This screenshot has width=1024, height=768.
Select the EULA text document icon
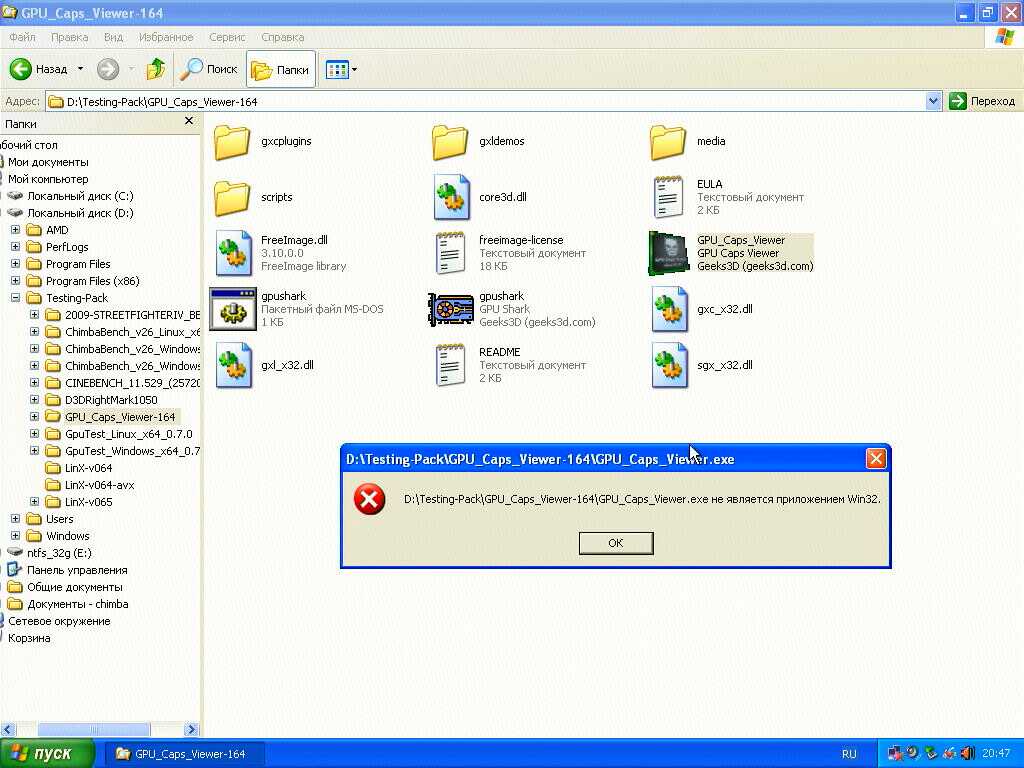coord(668,197)
